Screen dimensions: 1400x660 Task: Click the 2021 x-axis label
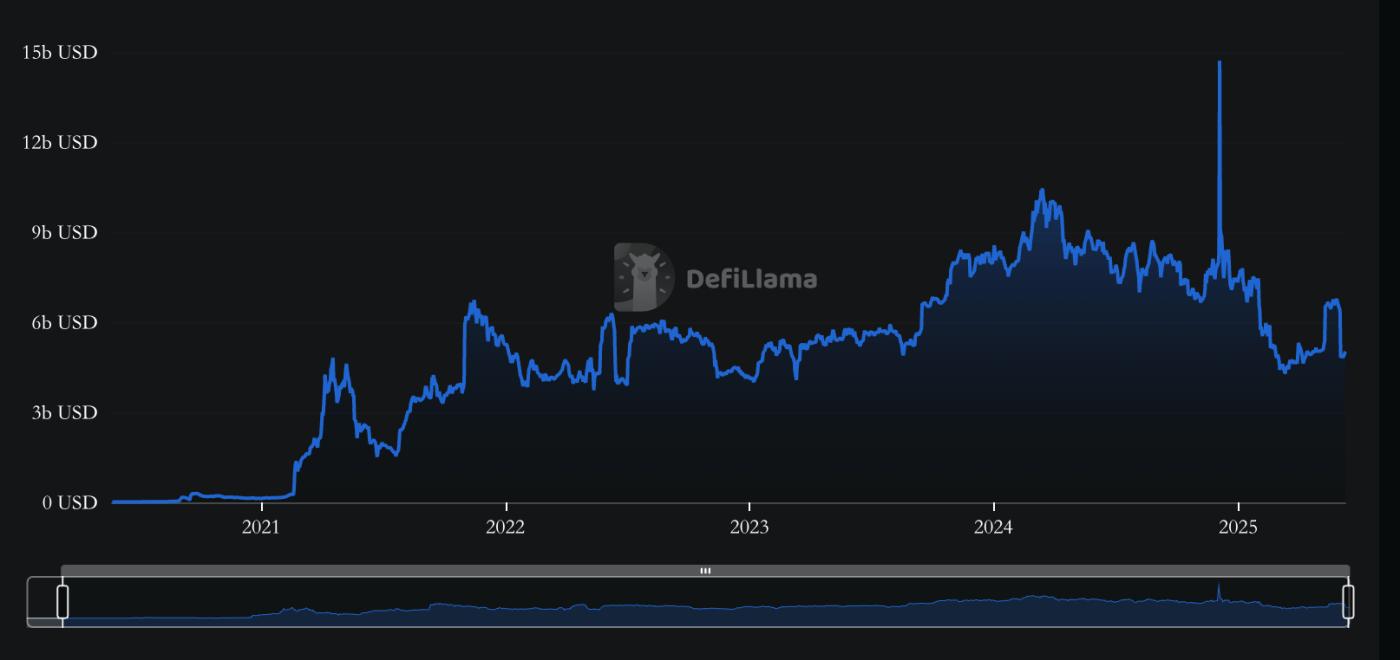pyautogui.click(x=261, y=527)
